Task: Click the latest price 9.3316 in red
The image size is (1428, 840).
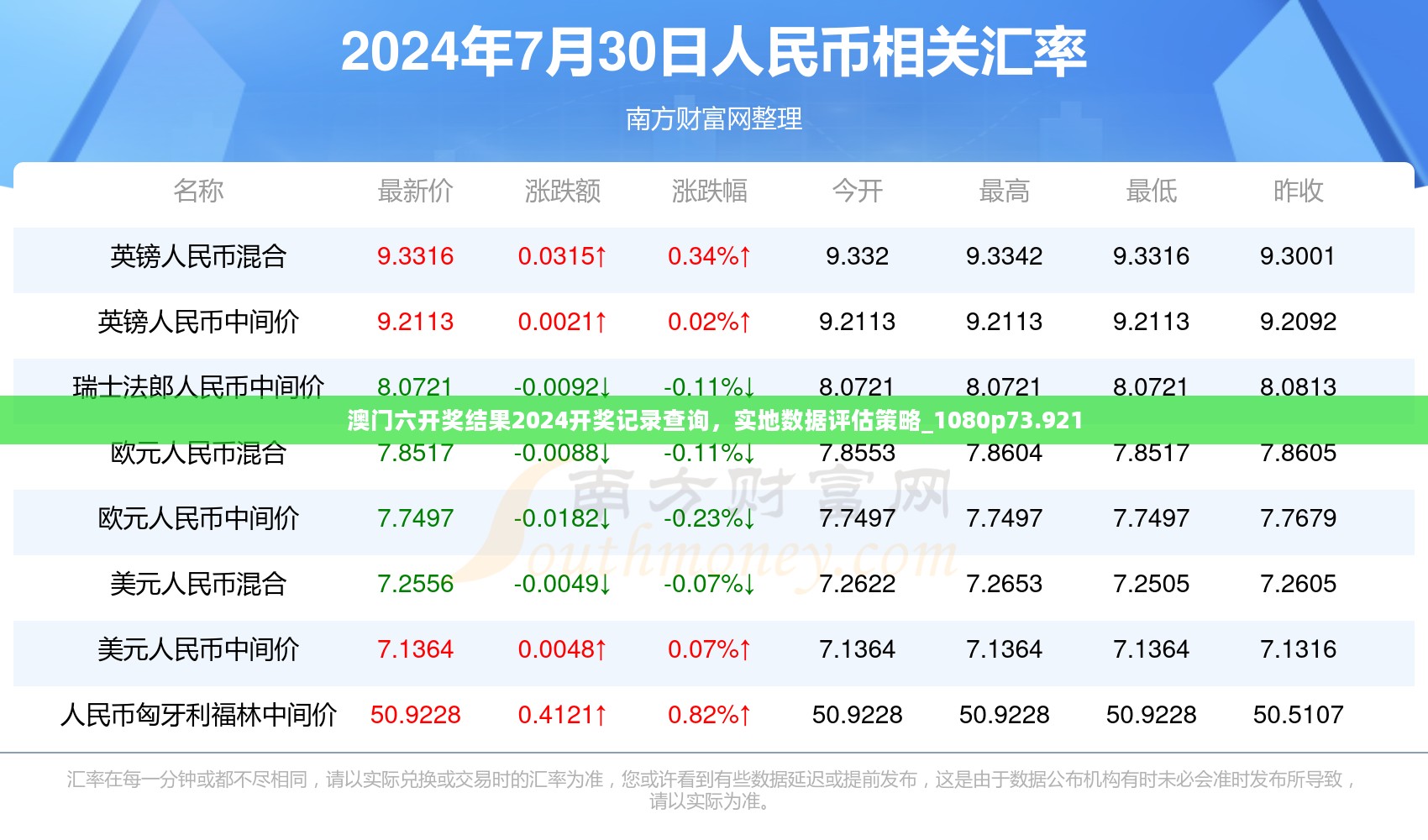Action: (415, 256)
